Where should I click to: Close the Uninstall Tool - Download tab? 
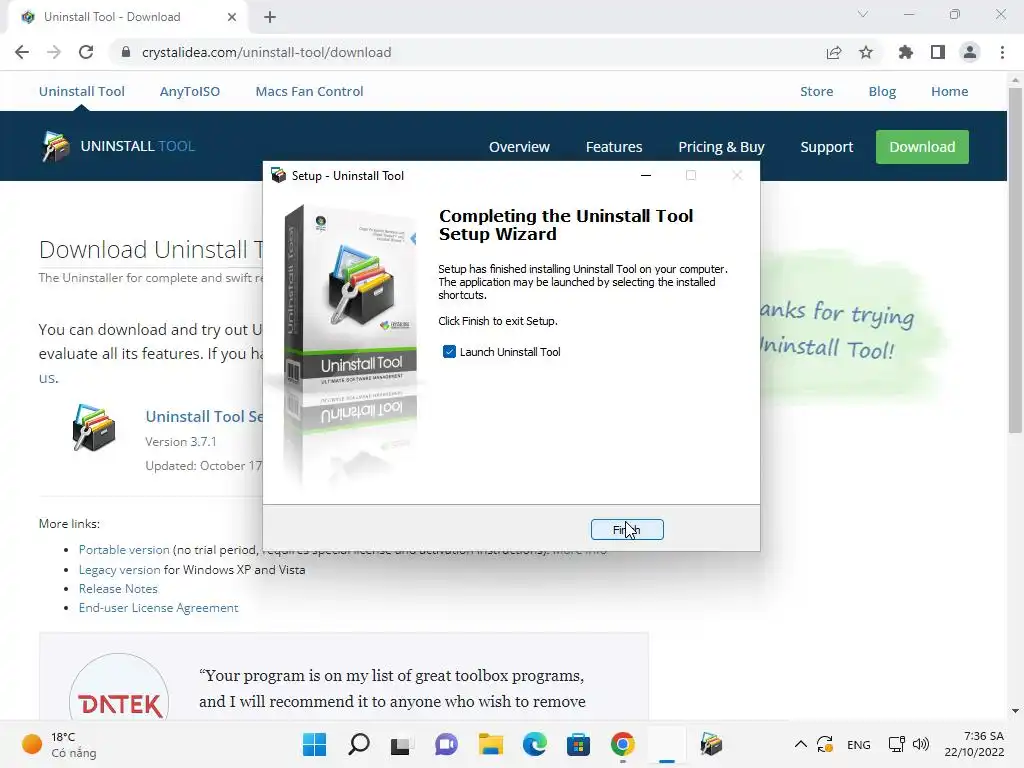[x=232, y=17]
